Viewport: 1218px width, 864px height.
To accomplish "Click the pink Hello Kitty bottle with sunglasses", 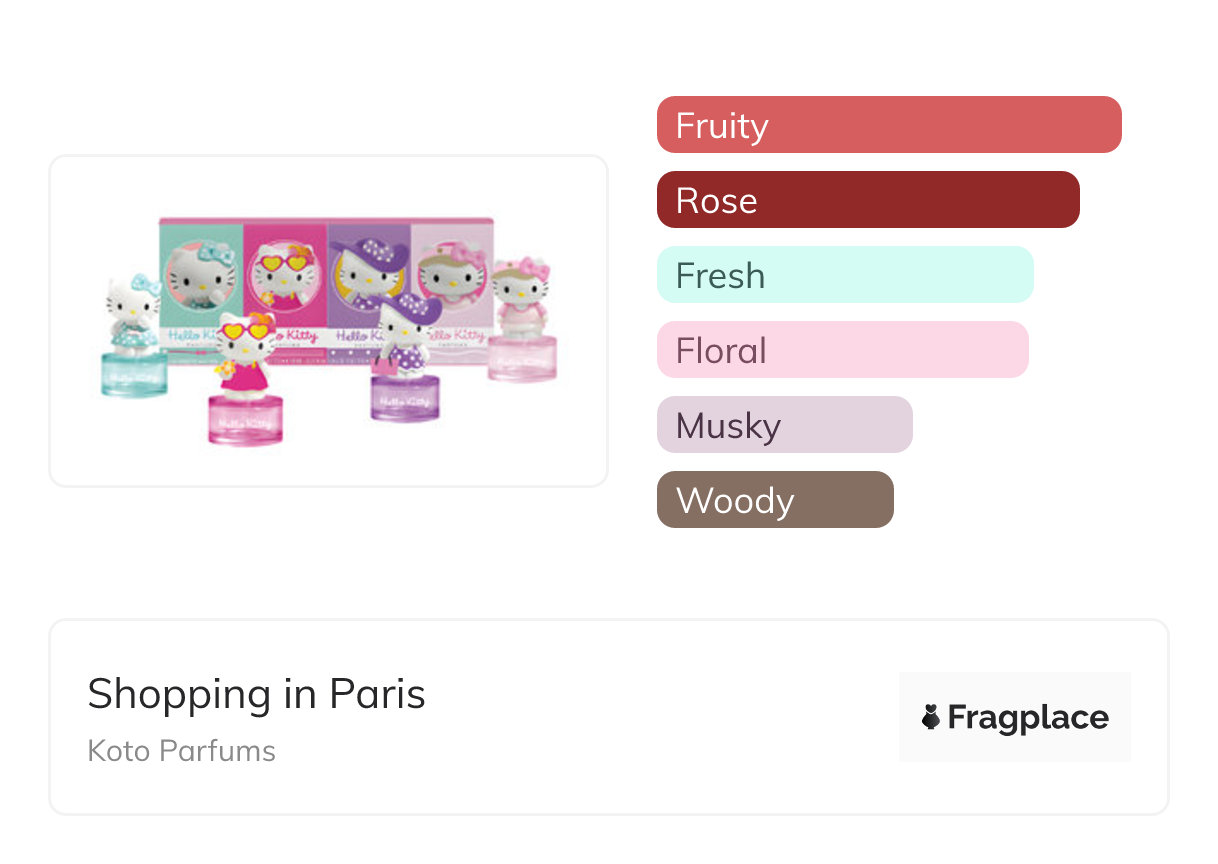I will 245,382.
